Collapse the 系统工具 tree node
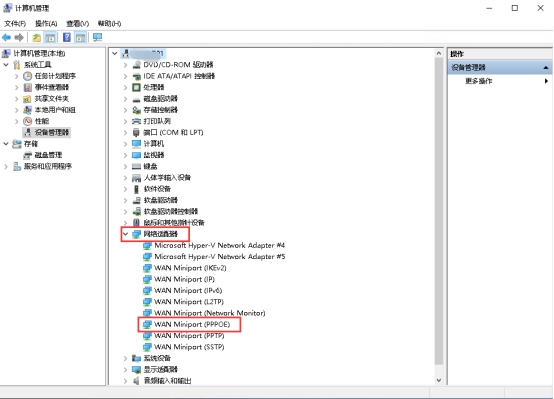The height and width of the screenshot is (399, 554). 6,65
